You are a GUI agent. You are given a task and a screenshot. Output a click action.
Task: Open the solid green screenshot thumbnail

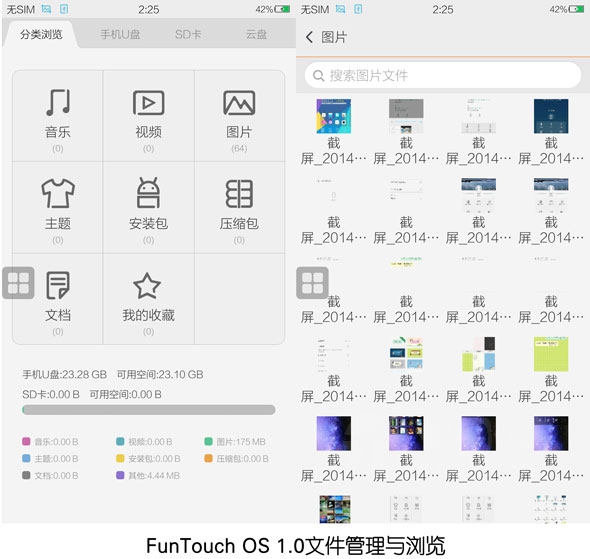coord(551,354)
